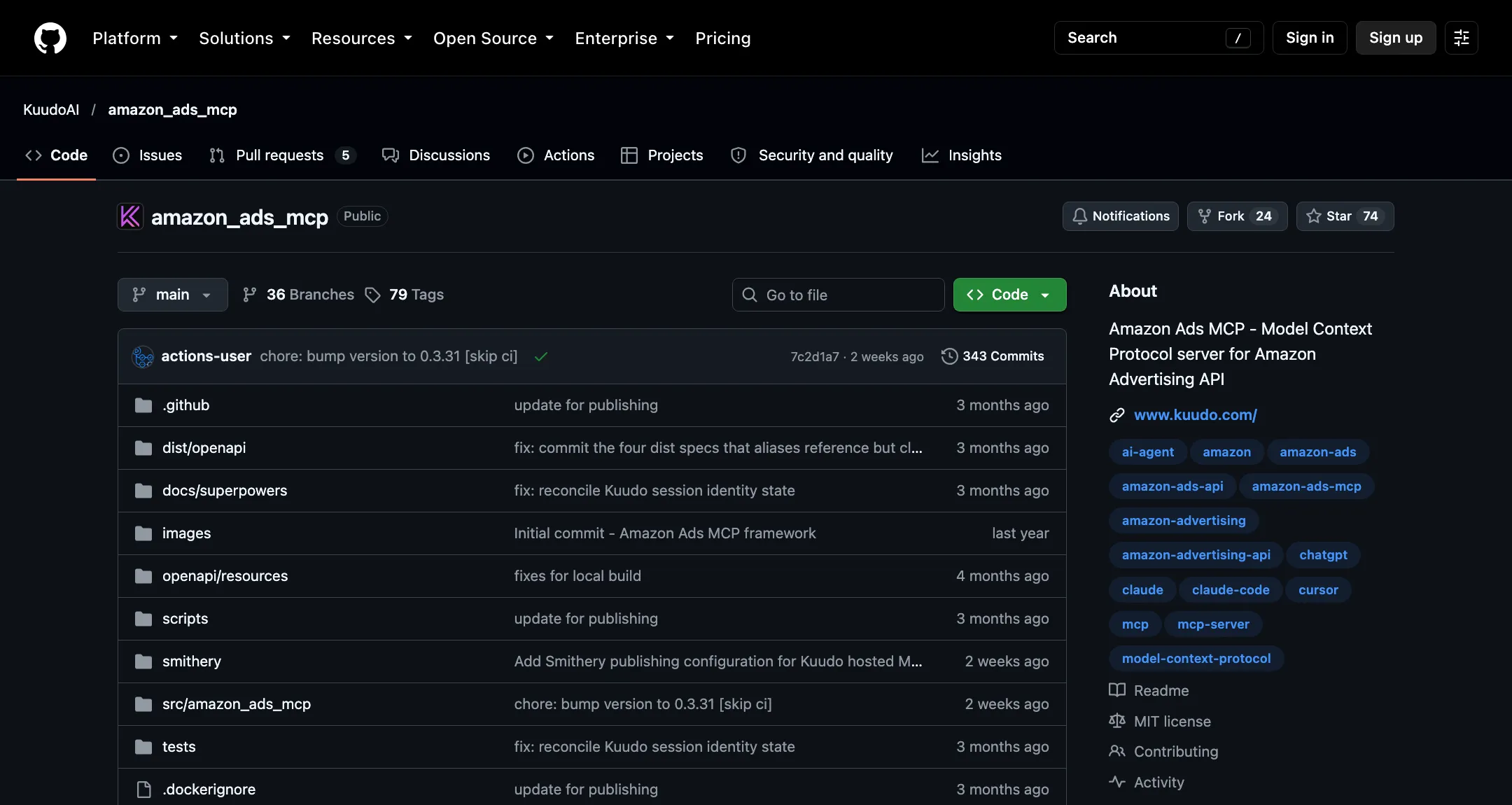Click the Sign in button
The height and width of the screenshot is (805, 1512).
click(1310, 38)
